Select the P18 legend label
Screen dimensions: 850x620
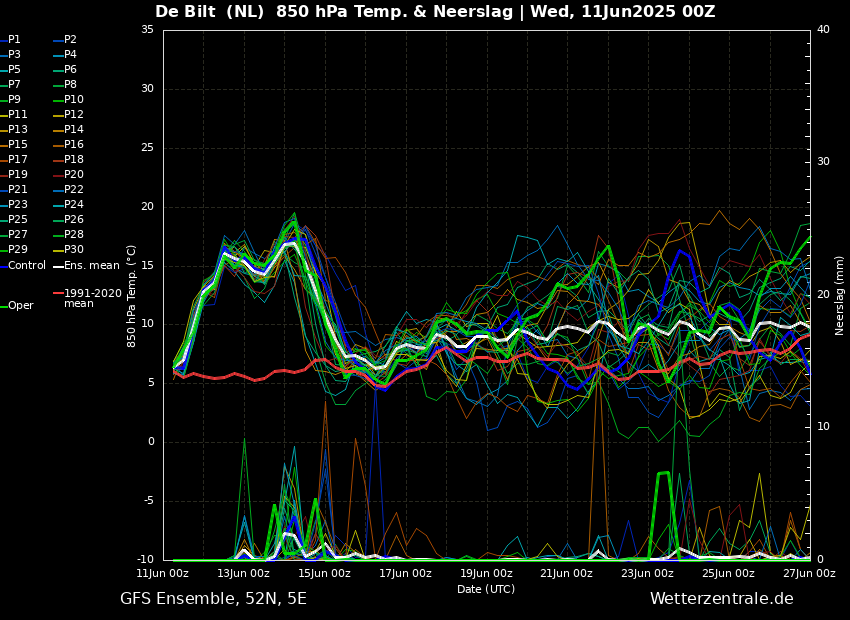(x=74, y=159)
